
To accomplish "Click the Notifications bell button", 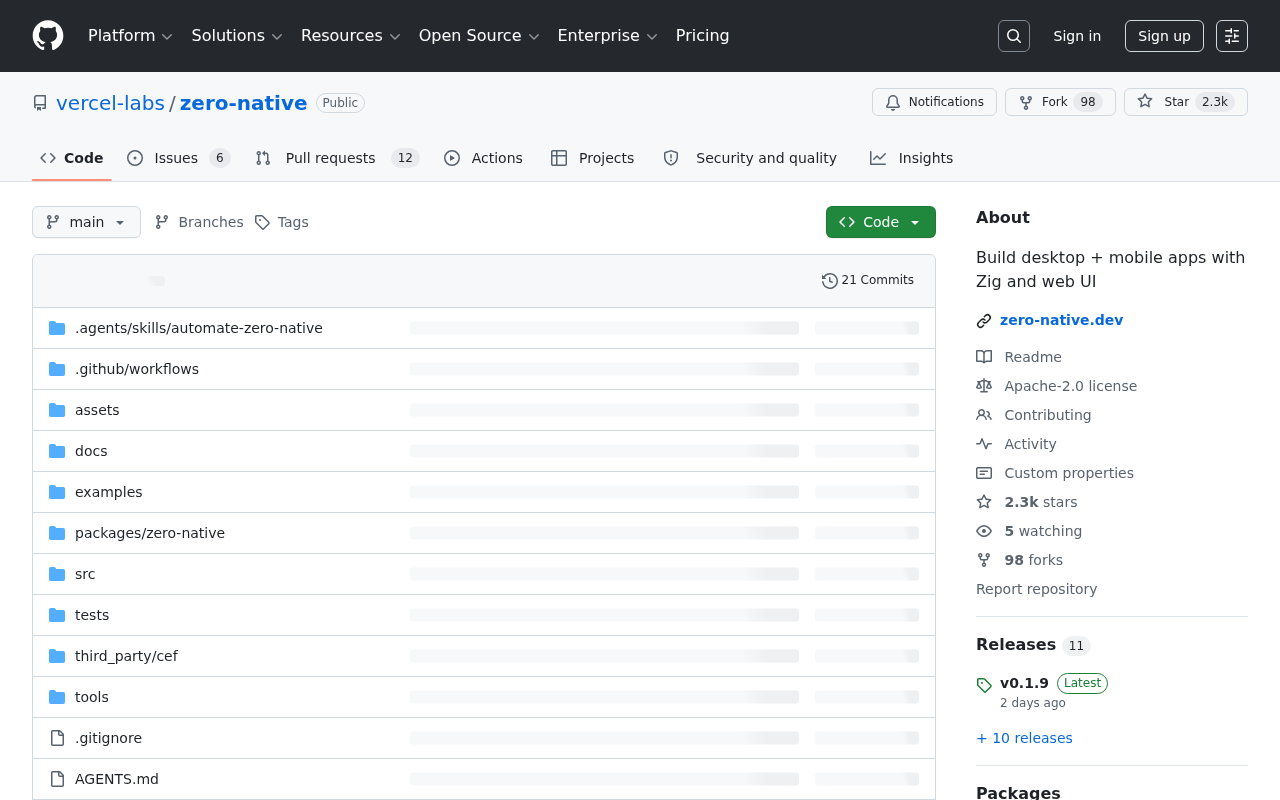I will 934,102.
